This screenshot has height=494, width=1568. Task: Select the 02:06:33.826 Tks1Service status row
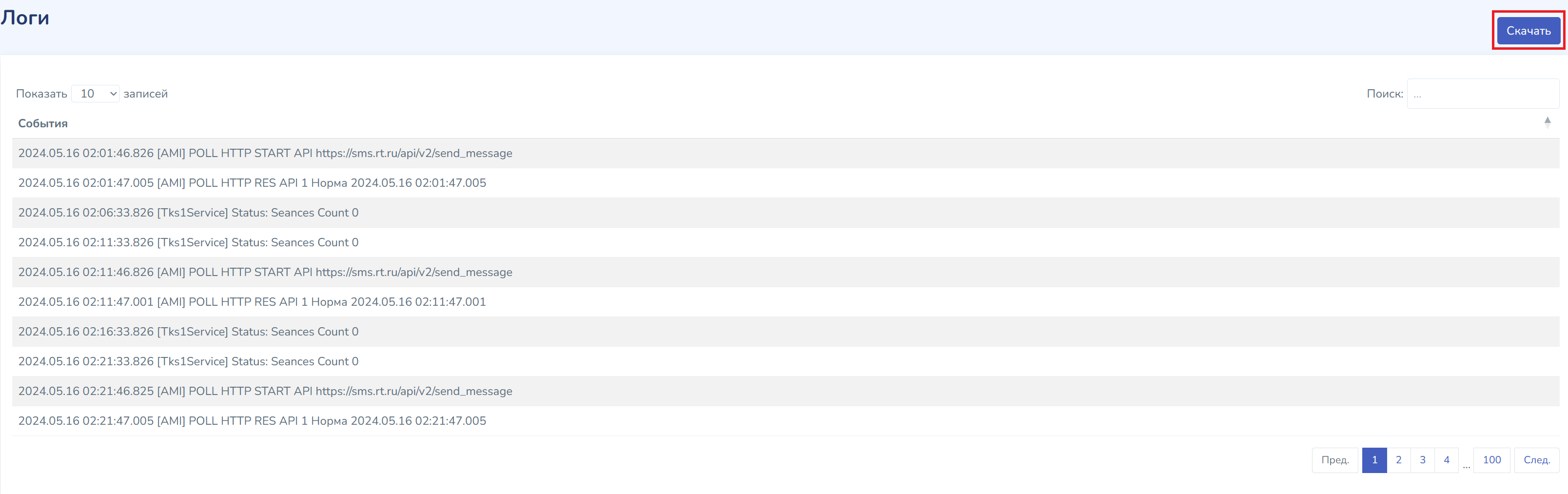[x=785, y=213]
